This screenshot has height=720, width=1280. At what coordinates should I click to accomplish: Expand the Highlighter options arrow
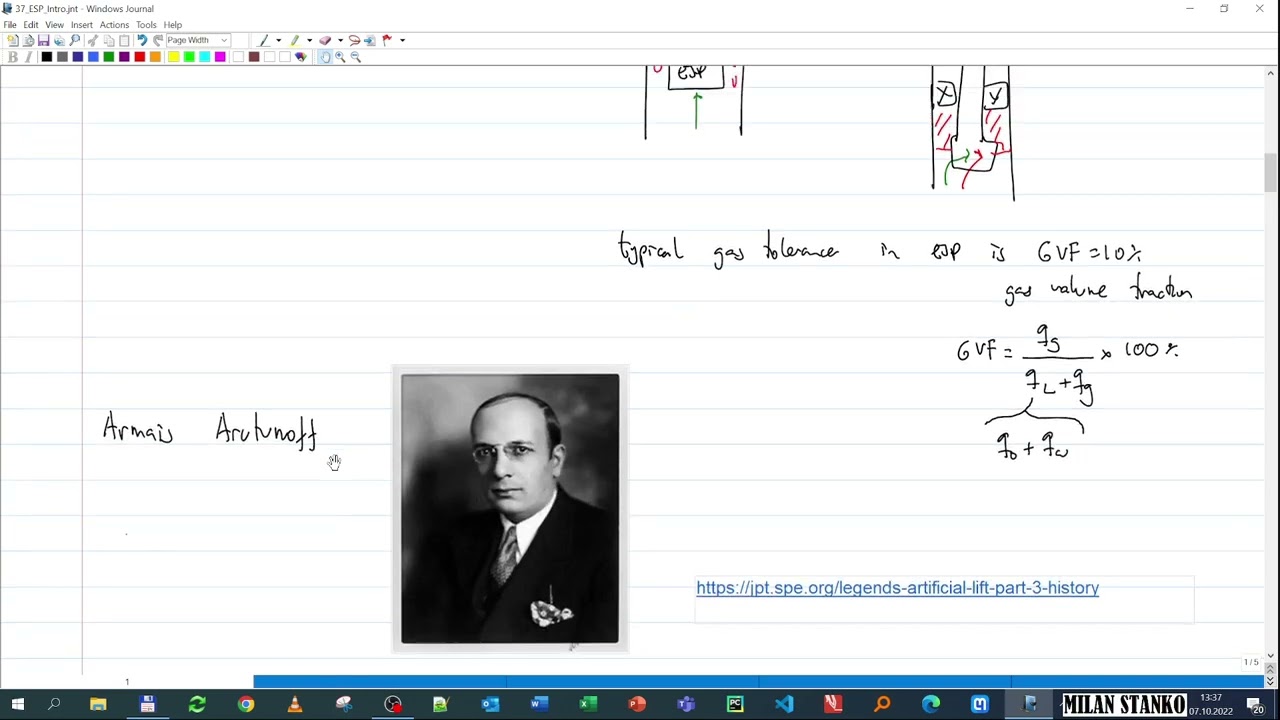(x=309, y=40)
